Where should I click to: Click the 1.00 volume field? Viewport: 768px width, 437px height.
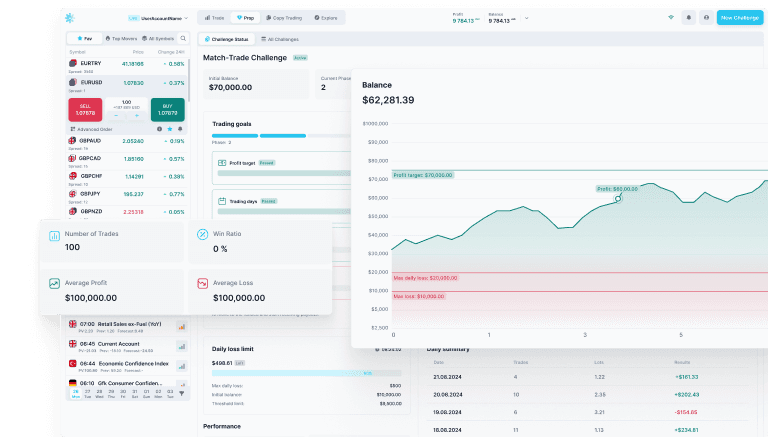pos(126,102)
